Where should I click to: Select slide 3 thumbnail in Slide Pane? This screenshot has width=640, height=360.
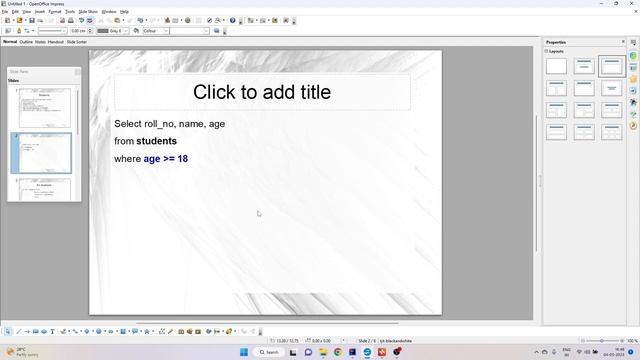pyautogui.click(x=44, y=189)
